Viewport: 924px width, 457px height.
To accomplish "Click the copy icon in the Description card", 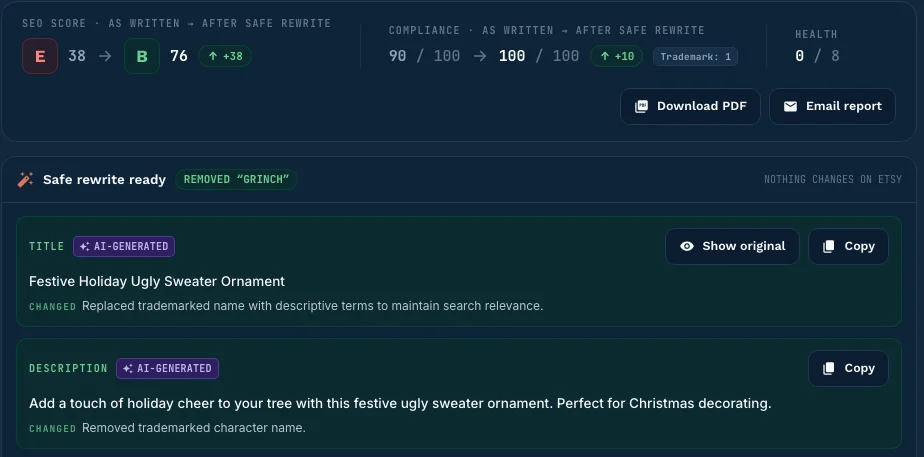I will pyautogui.click(x=829, y=368).
